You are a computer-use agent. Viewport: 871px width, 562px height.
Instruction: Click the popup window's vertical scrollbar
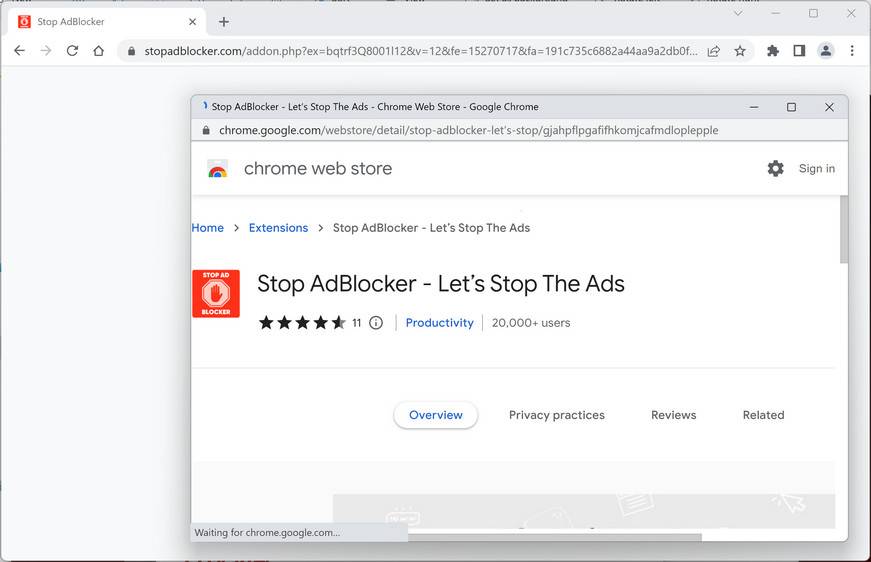(x=844, y=230)
